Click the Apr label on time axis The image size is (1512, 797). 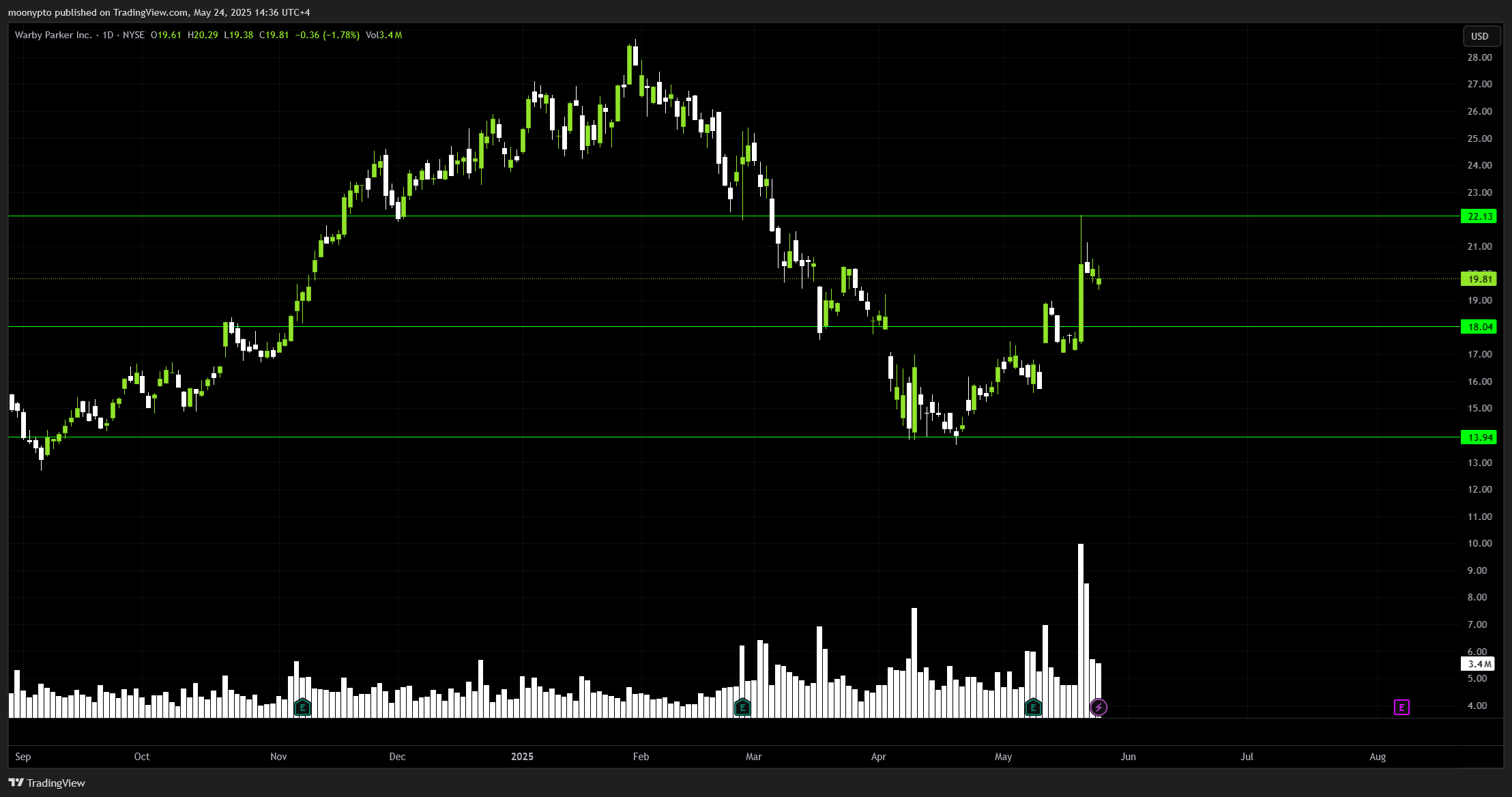click(878, 757)
